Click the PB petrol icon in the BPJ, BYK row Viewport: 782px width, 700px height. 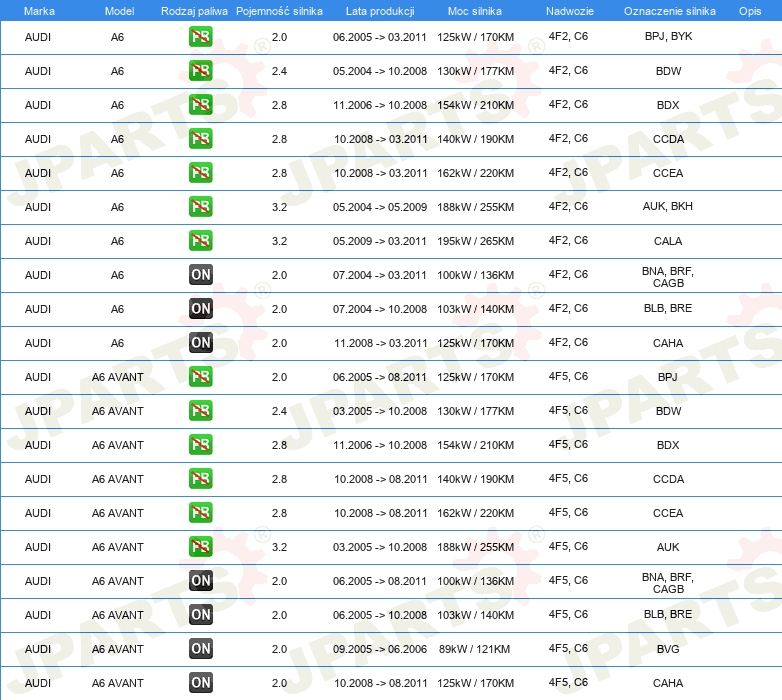pyautogui.click(x=201, y=37)
